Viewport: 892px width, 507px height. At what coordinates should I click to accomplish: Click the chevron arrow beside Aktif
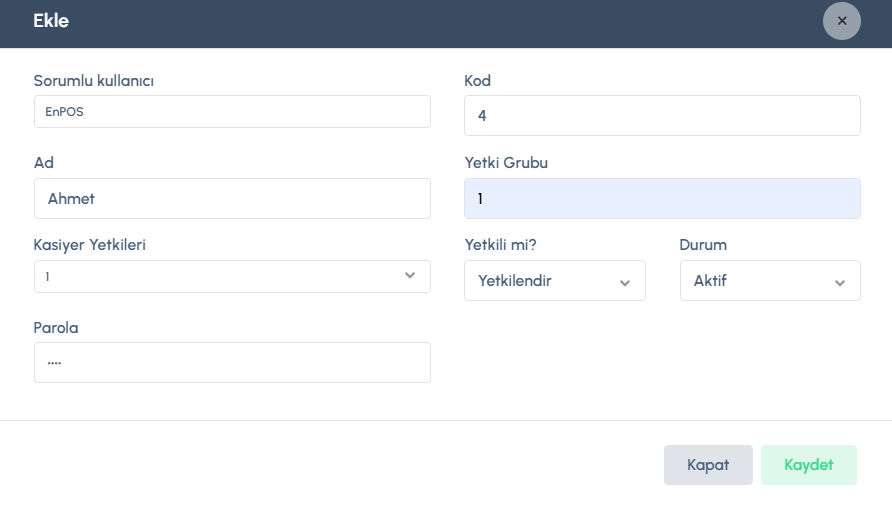pos(840,282)
